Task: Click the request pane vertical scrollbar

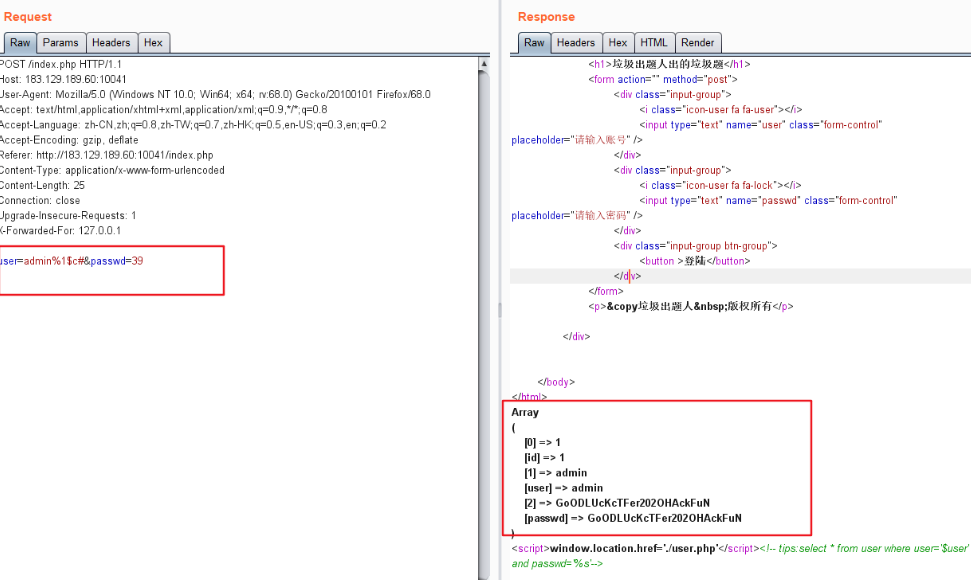Action: click(x=484, y=300)
